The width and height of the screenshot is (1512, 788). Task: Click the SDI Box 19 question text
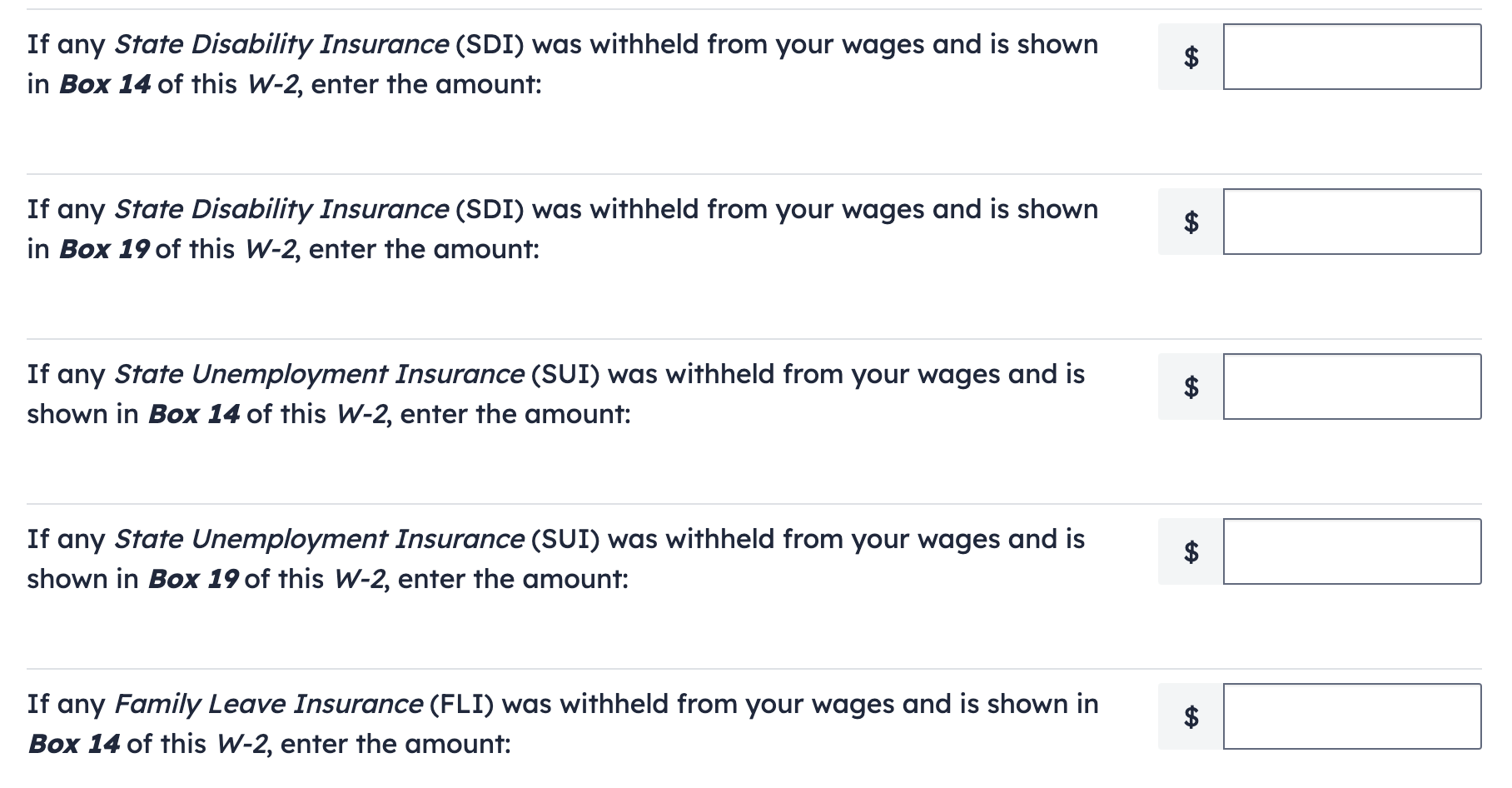[562, 210]
